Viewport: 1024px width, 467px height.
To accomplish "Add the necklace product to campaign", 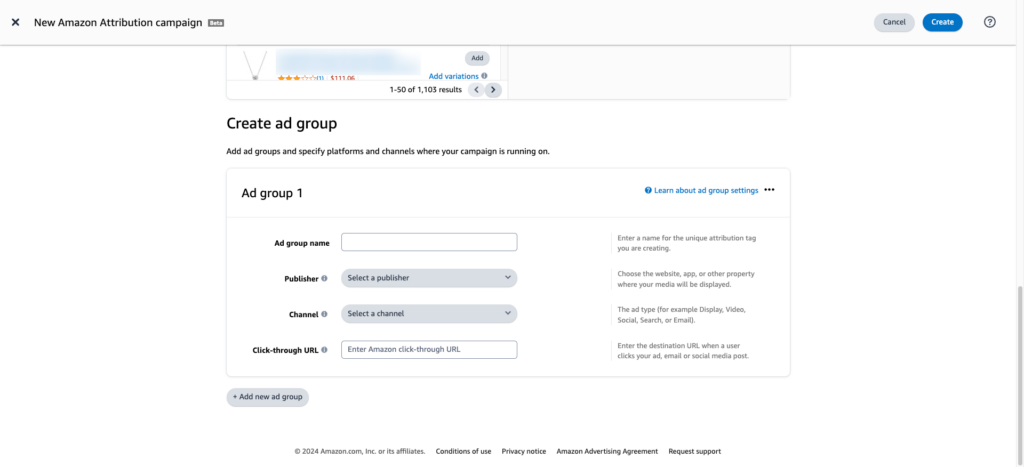I will [x=477, y=58].
